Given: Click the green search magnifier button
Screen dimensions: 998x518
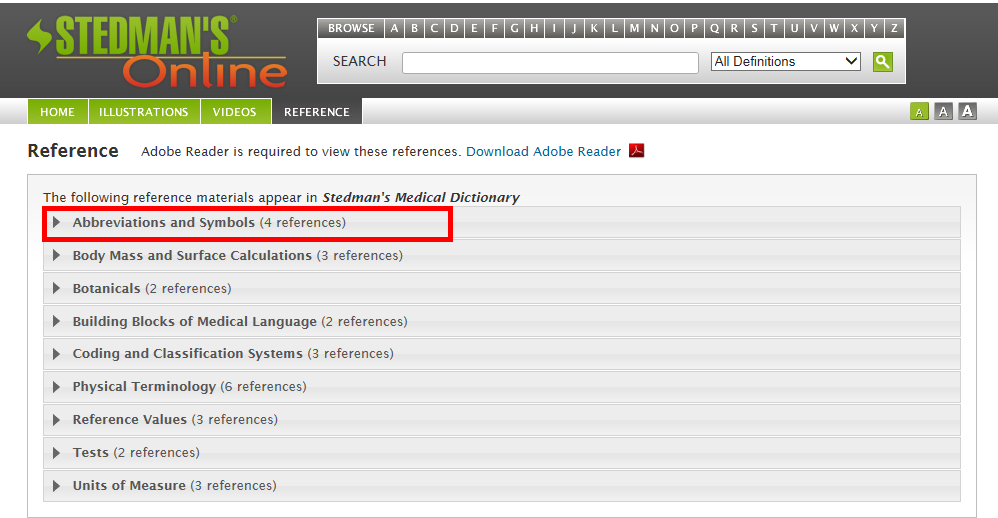Looking at the screenshot, I should [882, 62].
